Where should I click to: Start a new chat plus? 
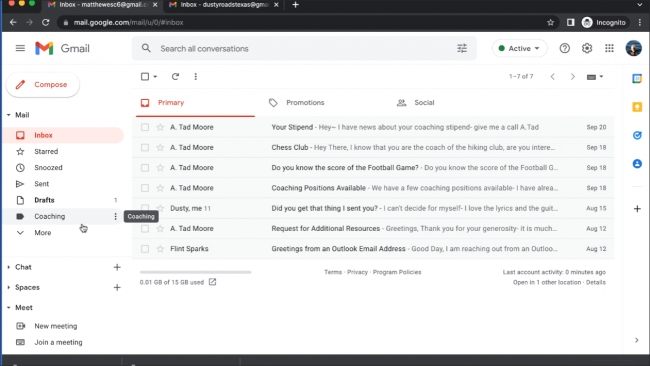coord(117,267)
